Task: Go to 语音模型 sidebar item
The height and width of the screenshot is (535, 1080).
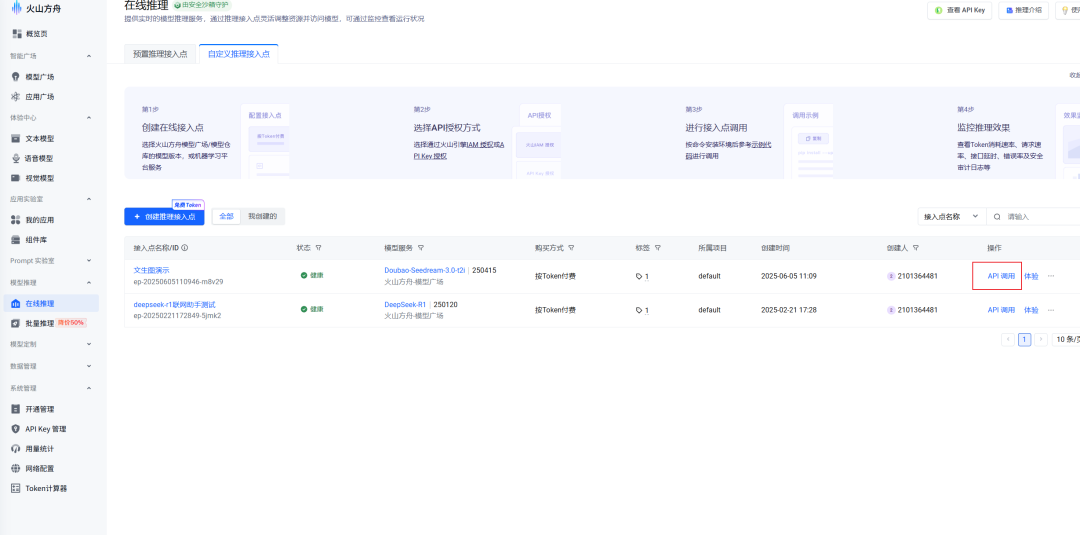Action: [x=39, y=158]
